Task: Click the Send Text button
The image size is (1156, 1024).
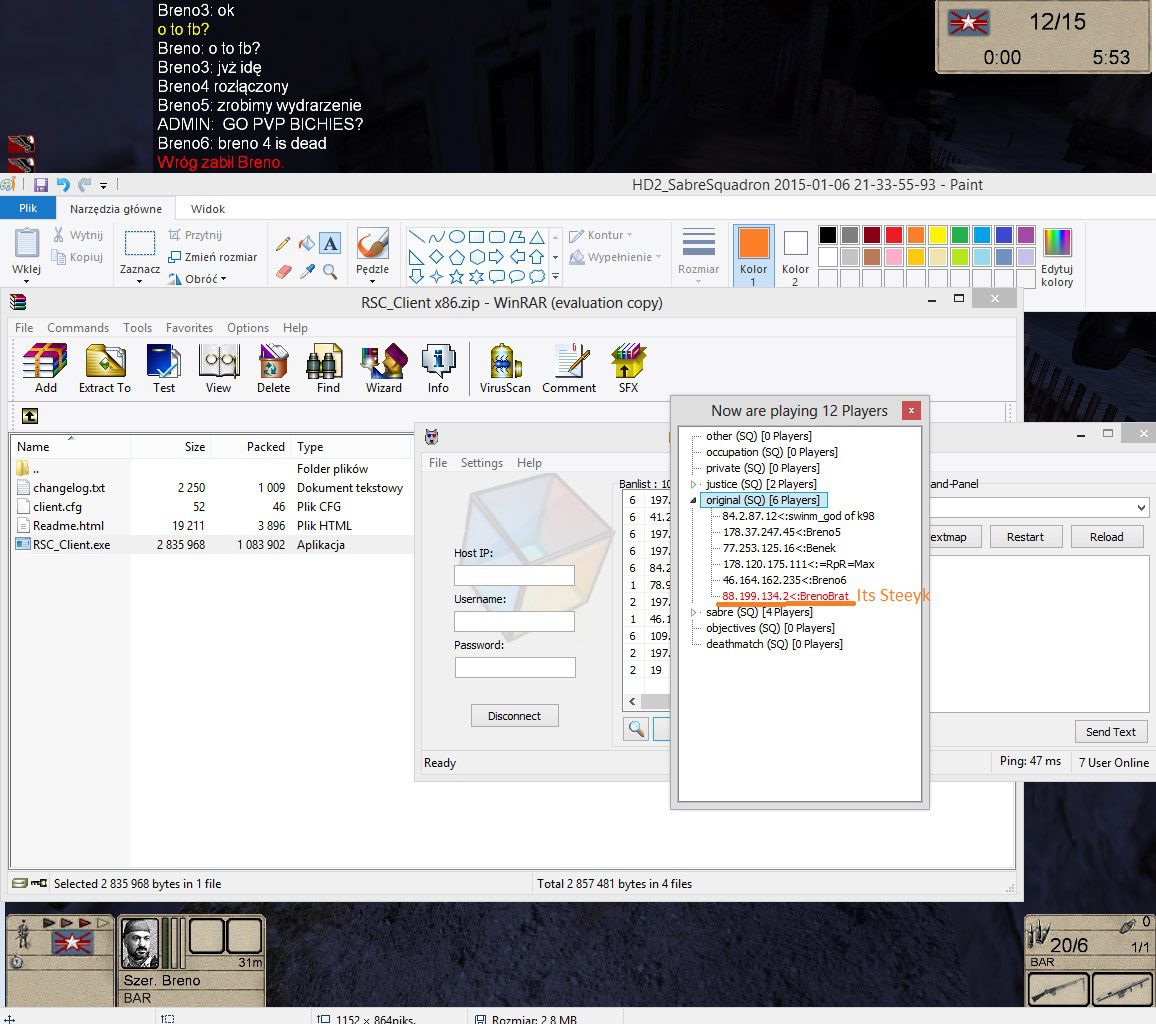Action: pyautogui.click(x=1110, y=732)
